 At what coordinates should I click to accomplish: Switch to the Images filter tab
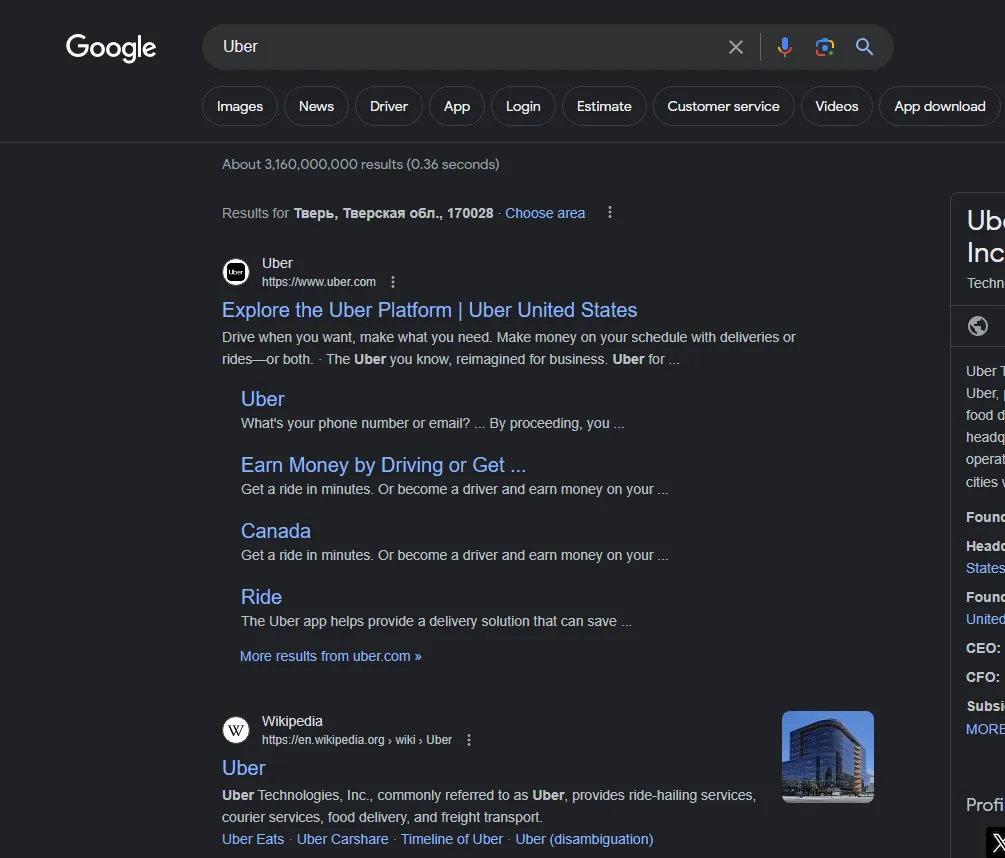tap(240, 106)
